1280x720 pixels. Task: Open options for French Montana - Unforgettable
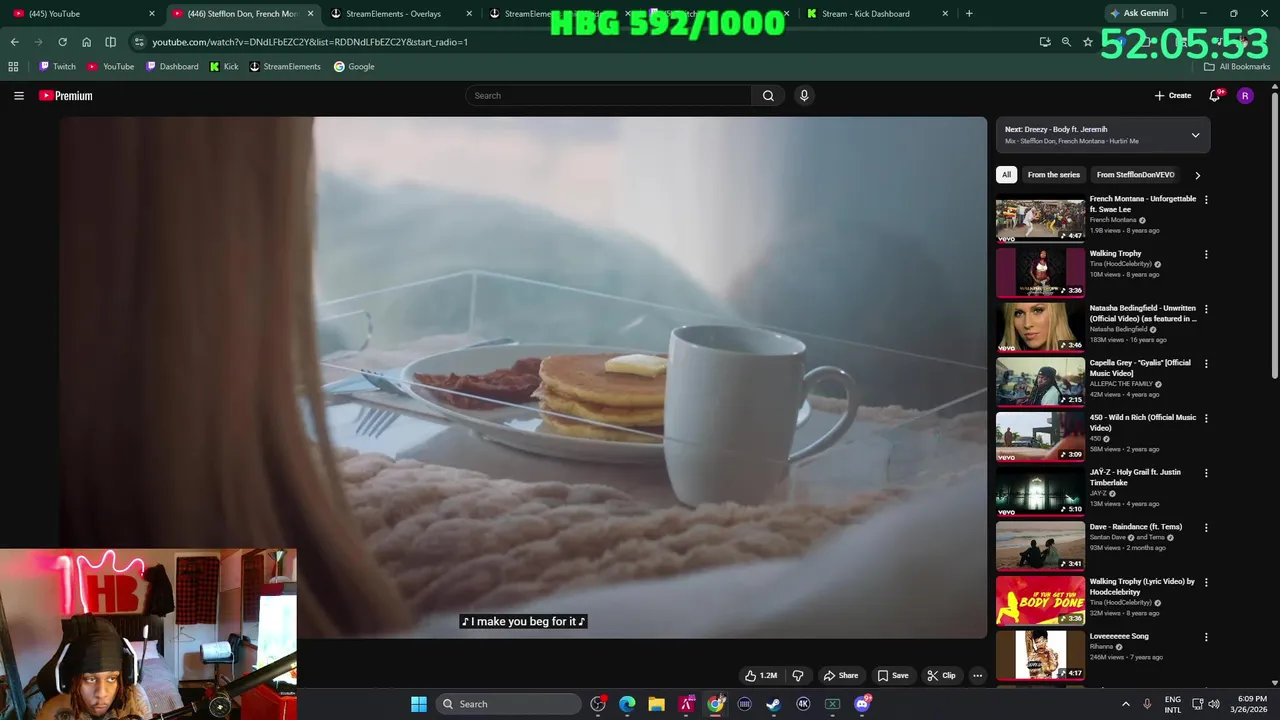click(x=1206, y=200)
